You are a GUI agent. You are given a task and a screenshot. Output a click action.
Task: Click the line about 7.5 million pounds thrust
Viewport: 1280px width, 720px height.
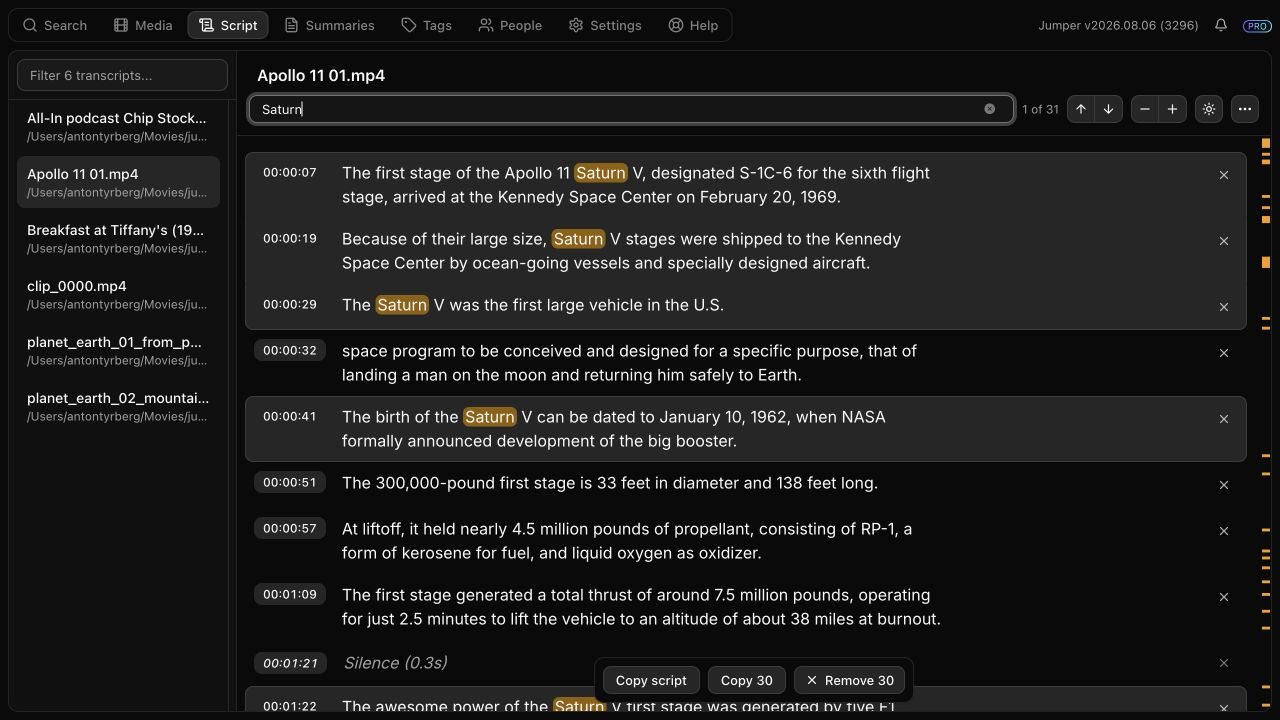[641, 607]
